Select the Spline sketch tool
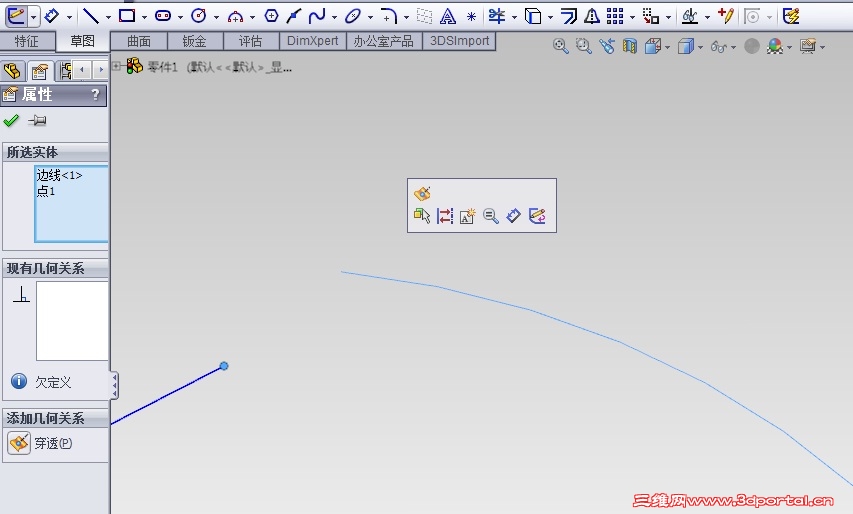This screenshot has height=514, width=853. point(317,16)
